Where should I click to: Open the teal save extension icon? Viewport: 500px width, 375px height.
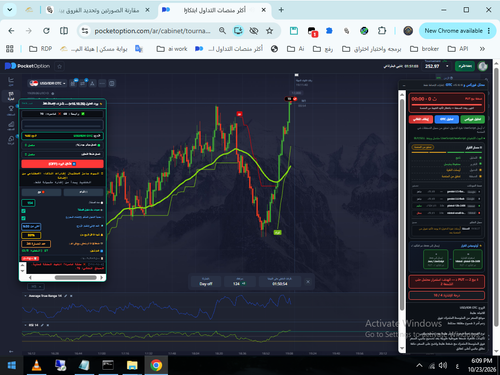[294, 31]
